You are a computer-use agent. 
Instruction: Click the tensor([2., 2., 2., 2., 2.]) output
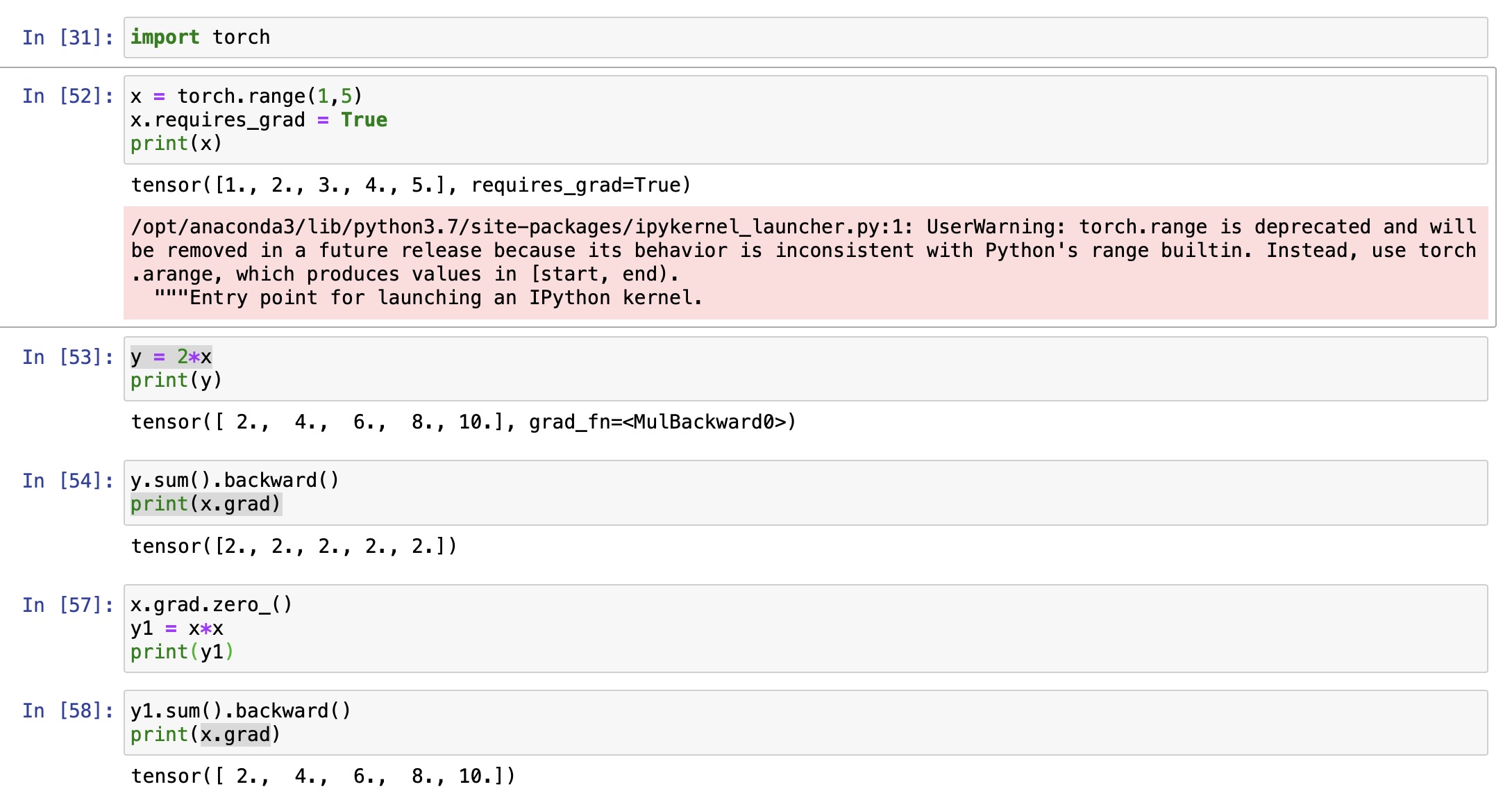[294, 547]
